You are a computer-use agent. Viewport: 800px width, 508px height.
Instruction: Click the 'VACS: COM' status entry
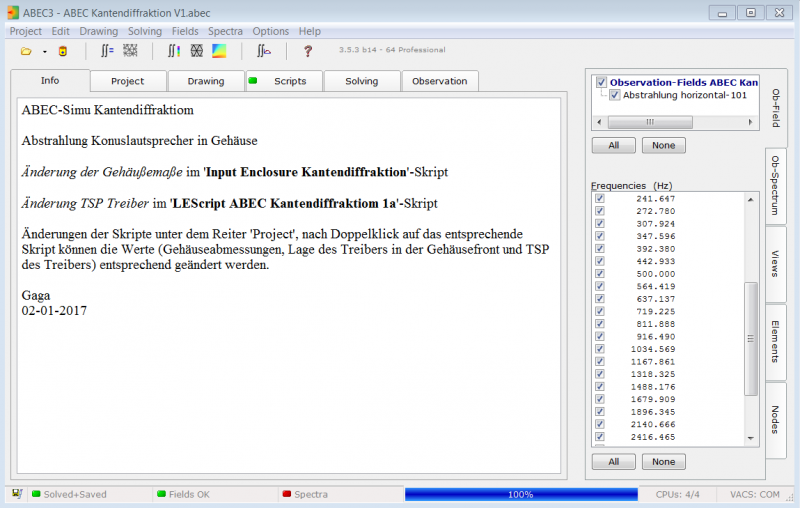(755, 494)
